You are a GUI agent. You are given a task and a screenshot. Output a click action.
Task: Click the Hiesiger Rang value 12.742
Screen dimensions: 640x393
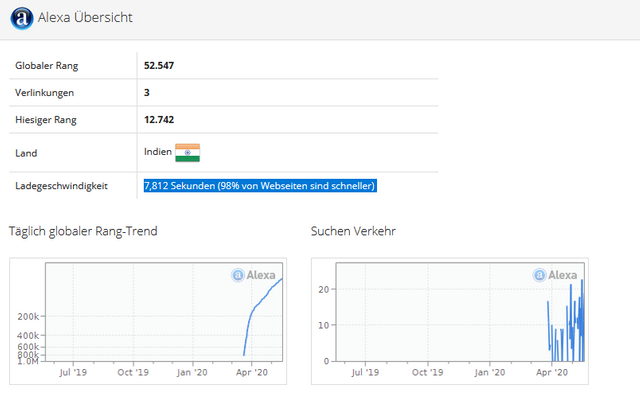(159, 120)
